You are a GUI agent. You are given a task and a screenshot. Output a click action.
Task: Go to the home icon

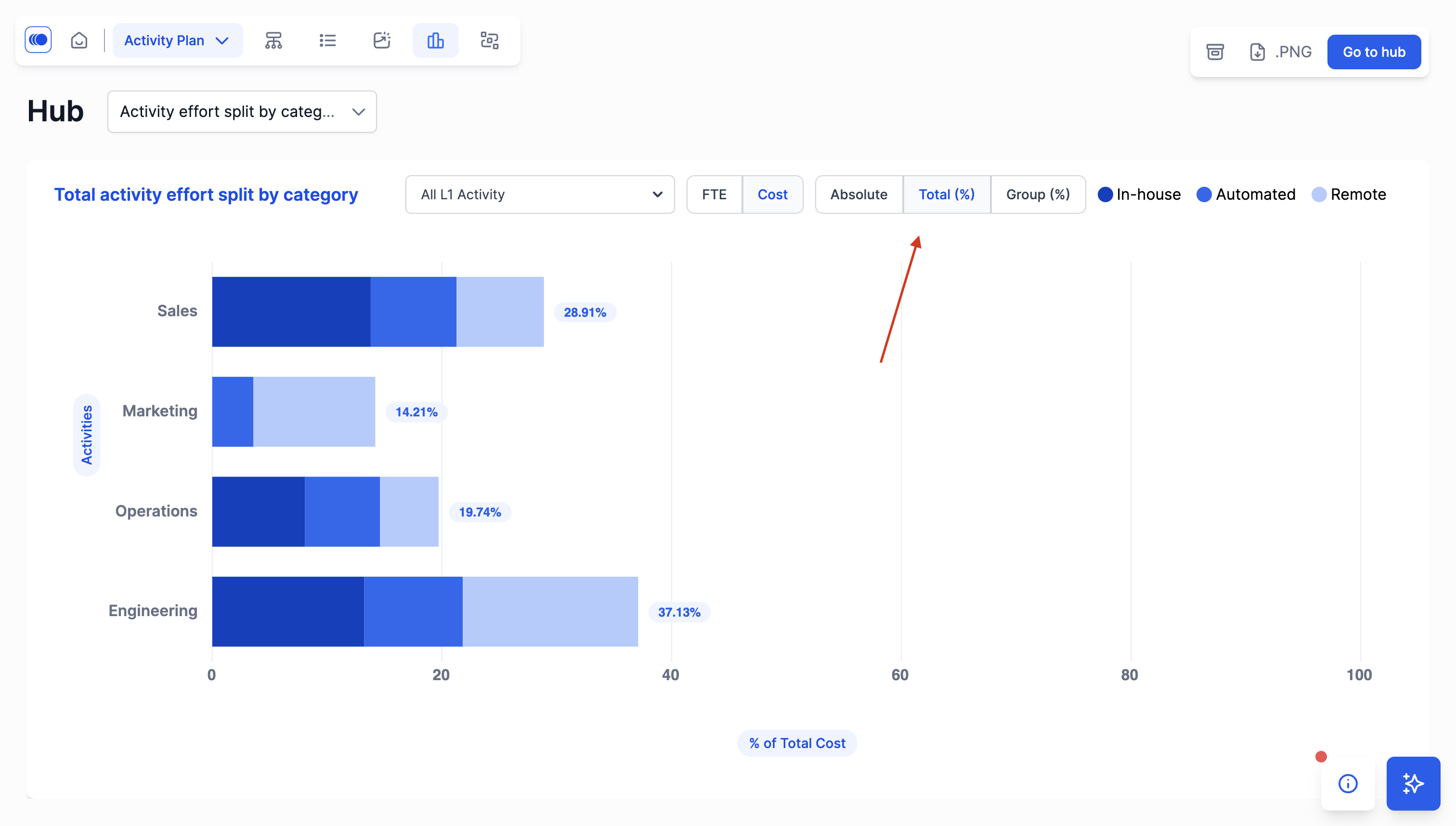(x=79, y=40)
